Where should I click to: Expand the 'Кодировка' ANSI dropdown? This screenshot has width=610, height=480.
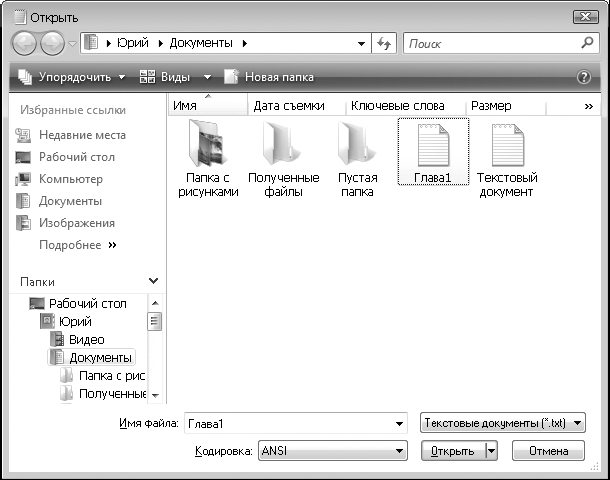(x=400, y=451)
